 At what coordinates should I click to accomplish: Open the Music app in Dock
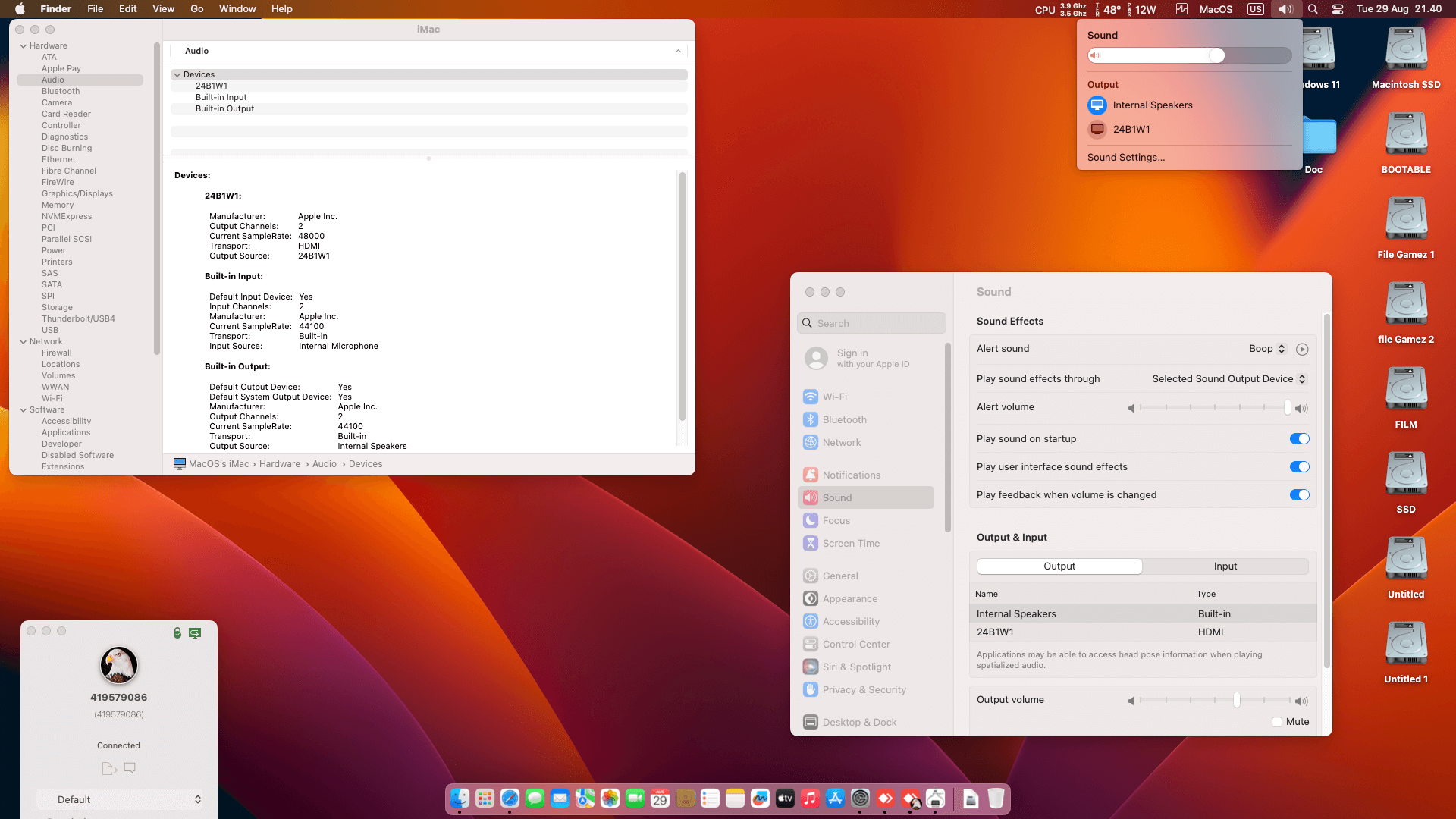(810, 799)
